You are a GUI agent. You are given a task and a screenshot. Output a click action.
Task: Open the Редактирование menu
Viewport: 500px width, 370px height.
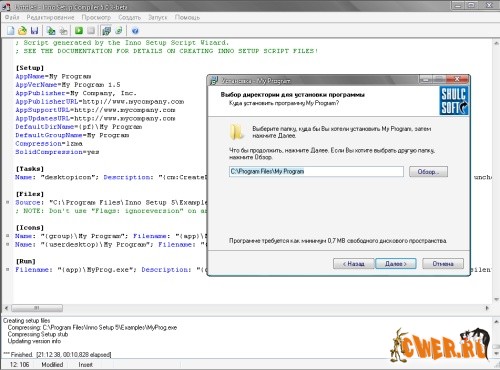tap(50, 17)
